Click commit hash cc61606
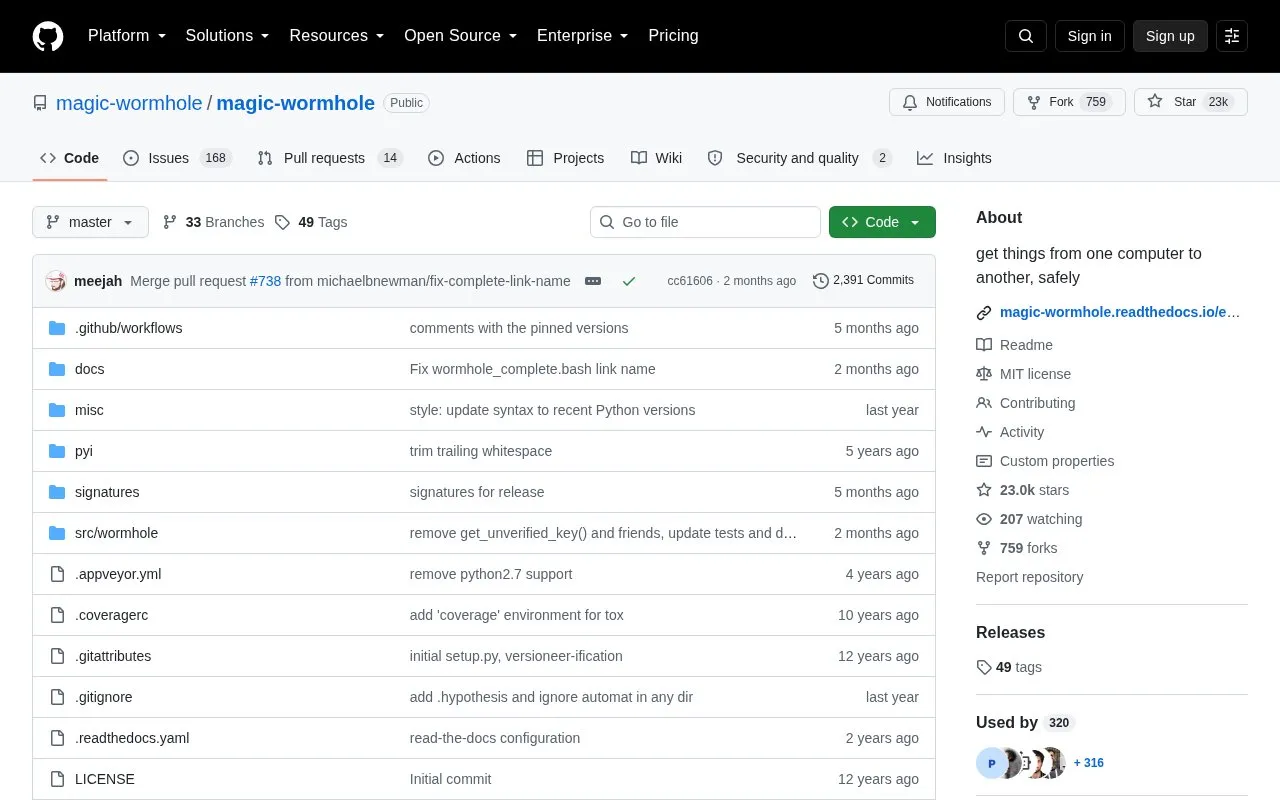Screen dimensions: 1280x800 point(690,281)
